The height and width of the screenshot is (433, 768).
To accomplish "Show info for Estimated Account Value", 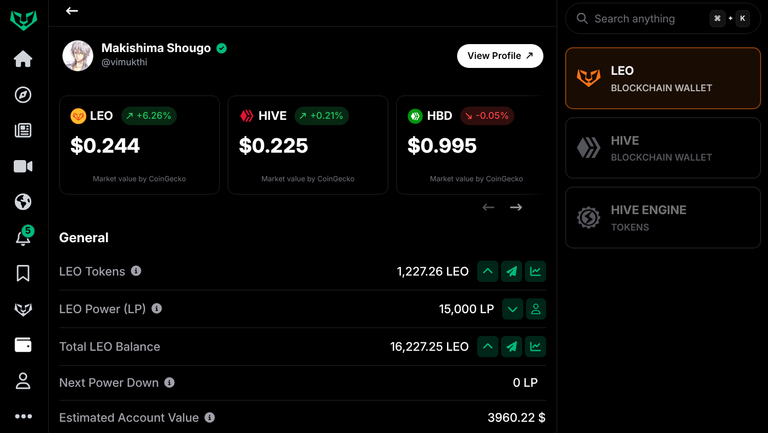I will coord(210,417).
